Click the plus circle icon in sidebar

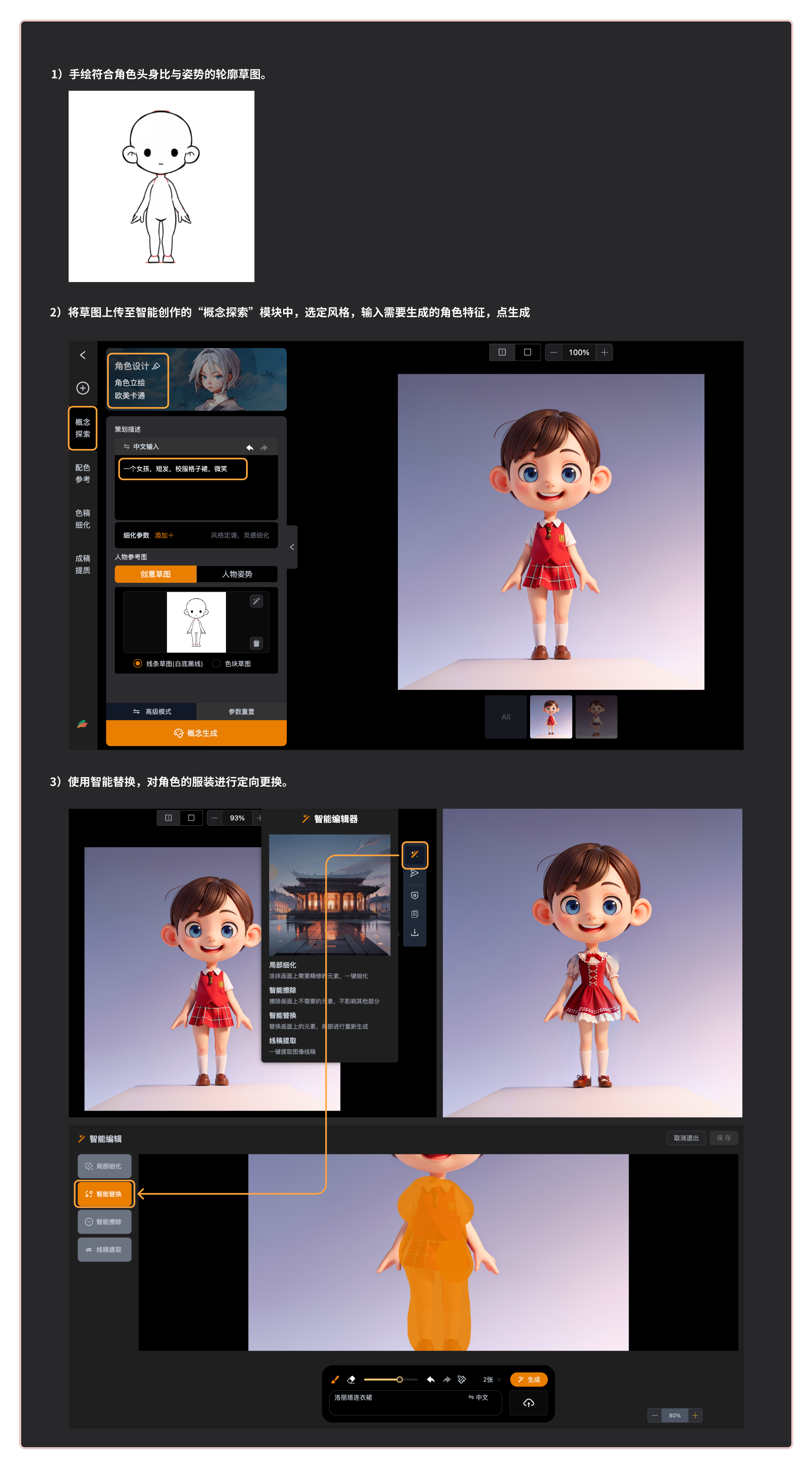coord(83,388)
